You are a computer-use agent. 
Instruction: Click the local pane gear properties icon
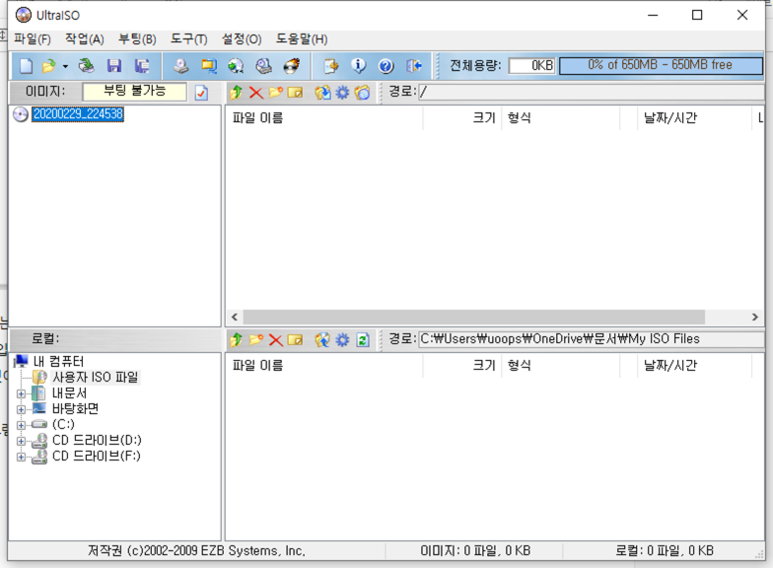click(x=342, y=339)
